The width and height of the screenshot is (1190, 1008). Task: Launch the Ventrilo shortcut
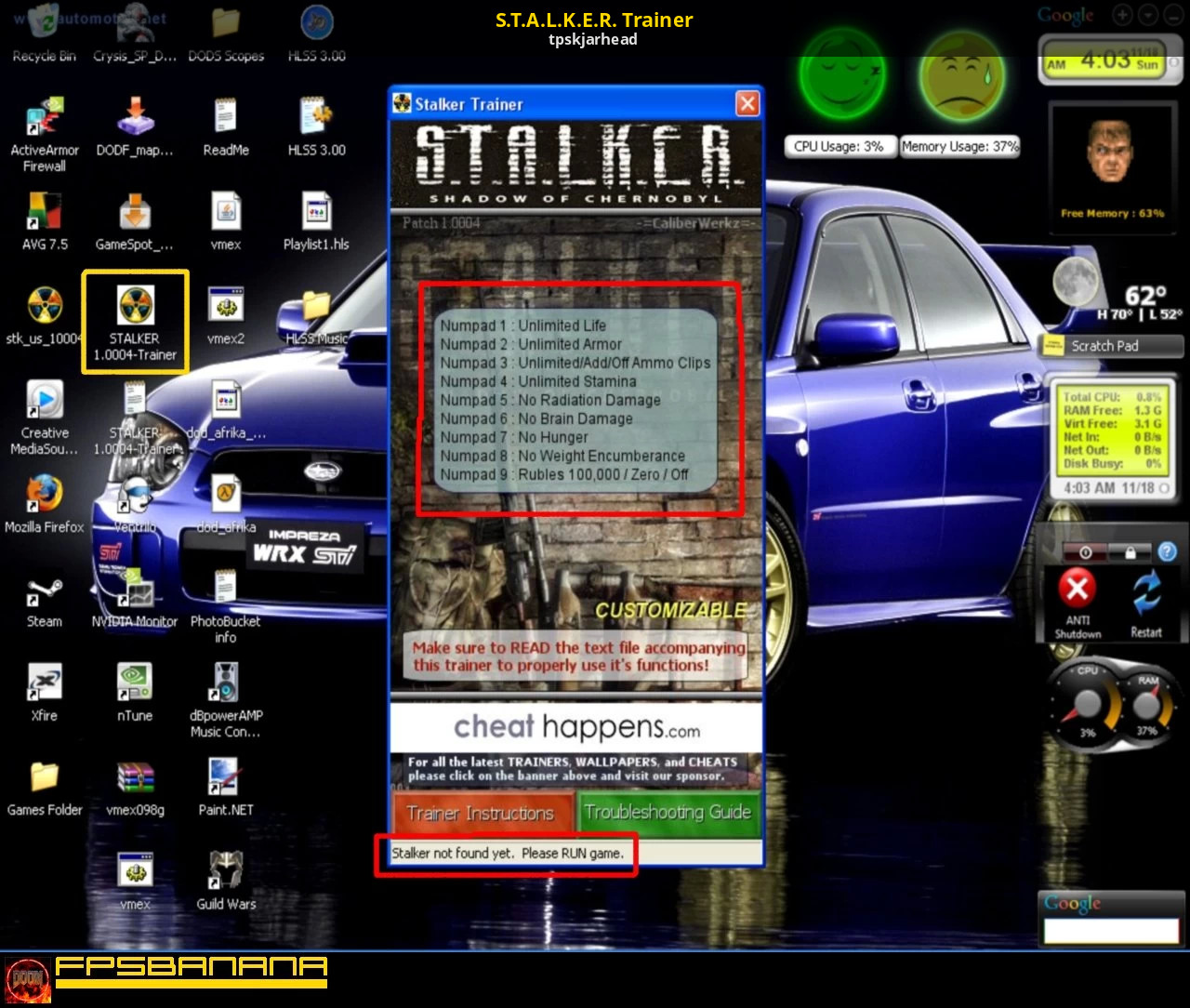135,504
